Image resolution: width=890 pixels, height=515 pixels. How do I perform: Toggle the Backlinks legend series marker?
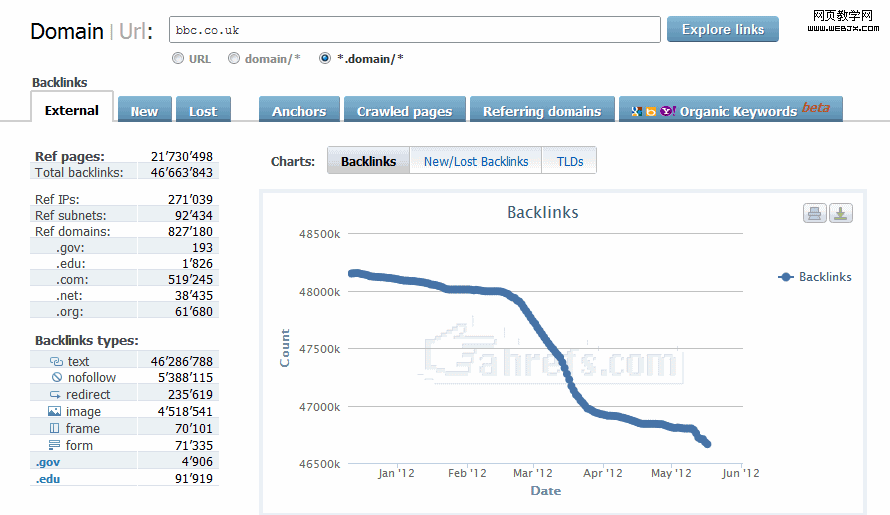[786, 277]
